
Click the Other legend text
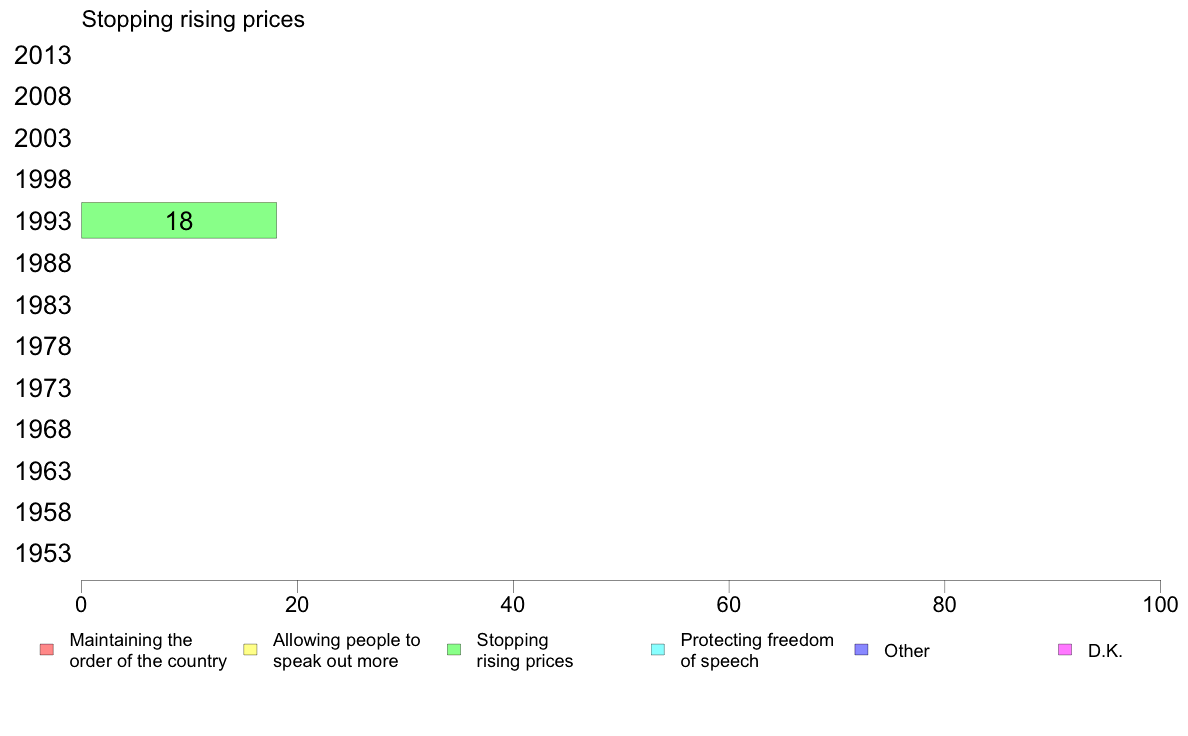tap(907, 651)
